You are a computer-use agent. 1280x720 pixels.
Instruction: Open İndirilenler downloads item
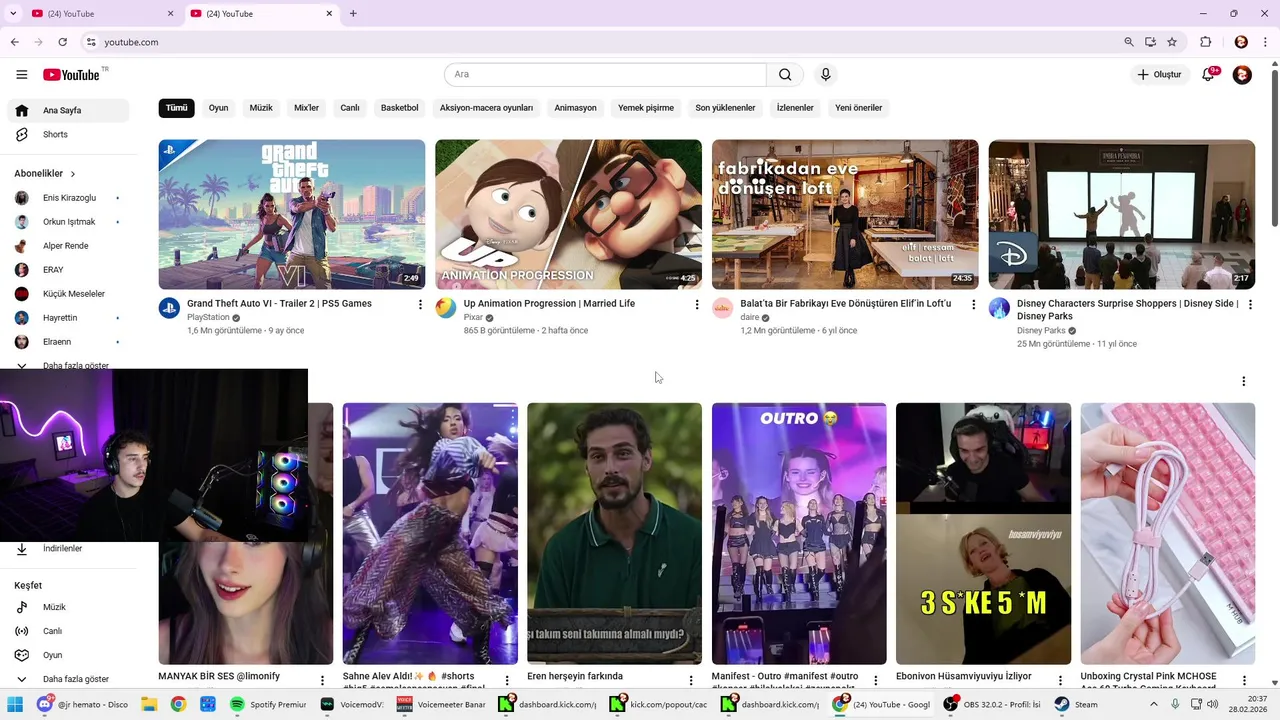tap(68, 548)
